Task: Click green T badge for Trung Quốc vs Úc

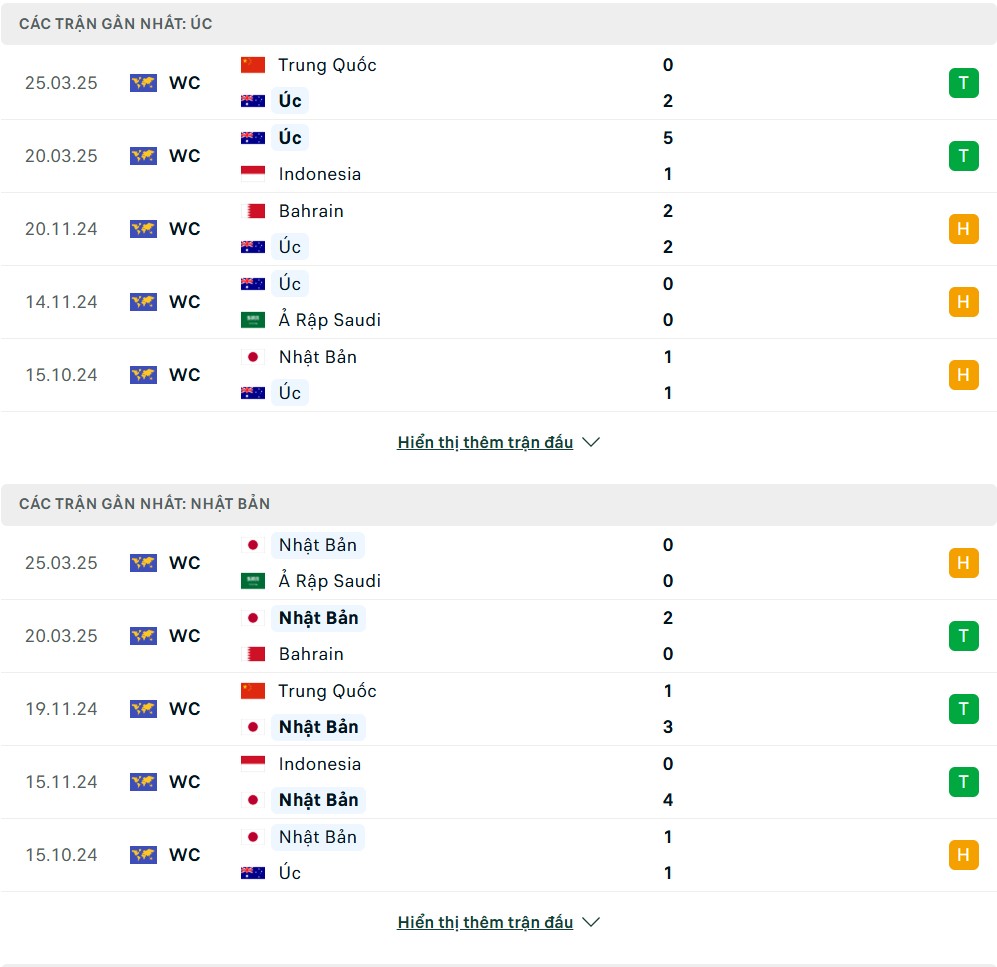Action: [x=963, y=83]
